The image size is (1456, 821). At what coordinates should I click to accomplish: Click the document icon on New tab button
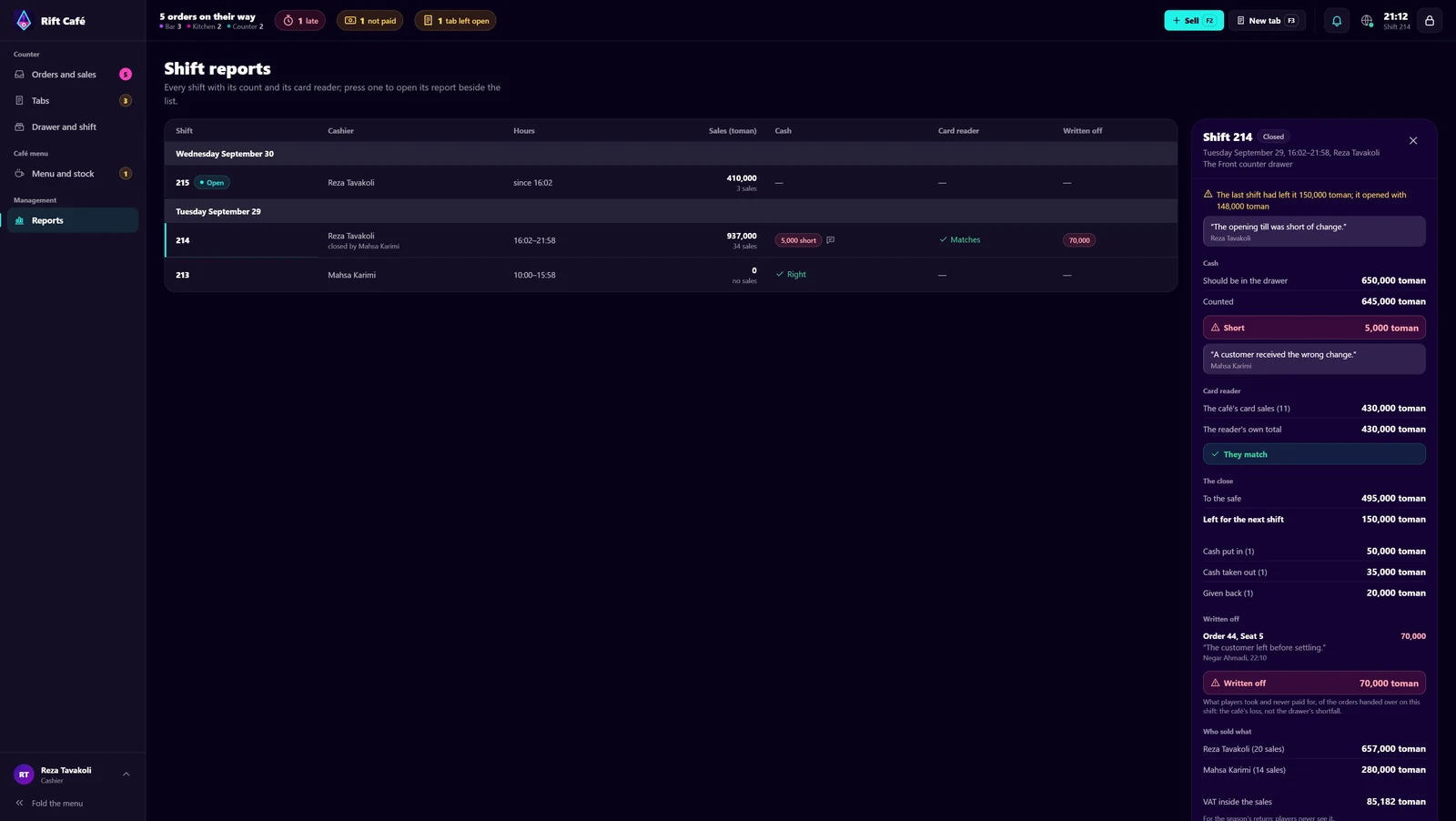pyautogui.click(x=1240, y=20)
